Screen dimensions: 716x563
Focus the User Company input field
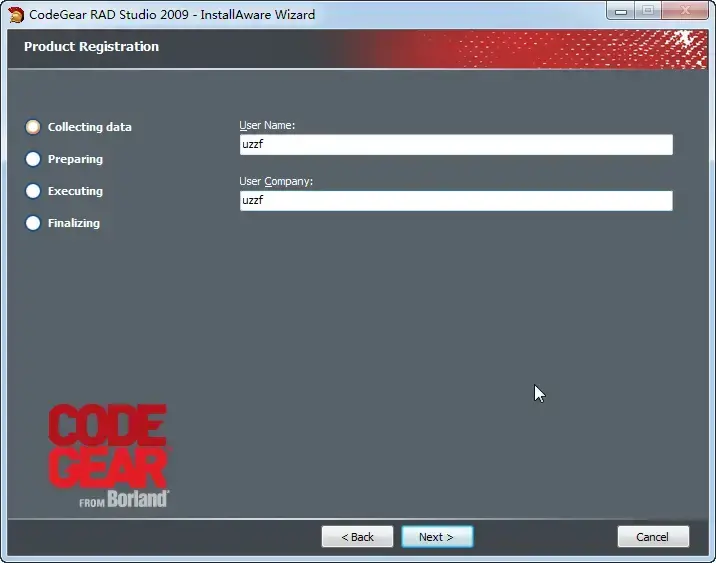click(x=456, y=201)
